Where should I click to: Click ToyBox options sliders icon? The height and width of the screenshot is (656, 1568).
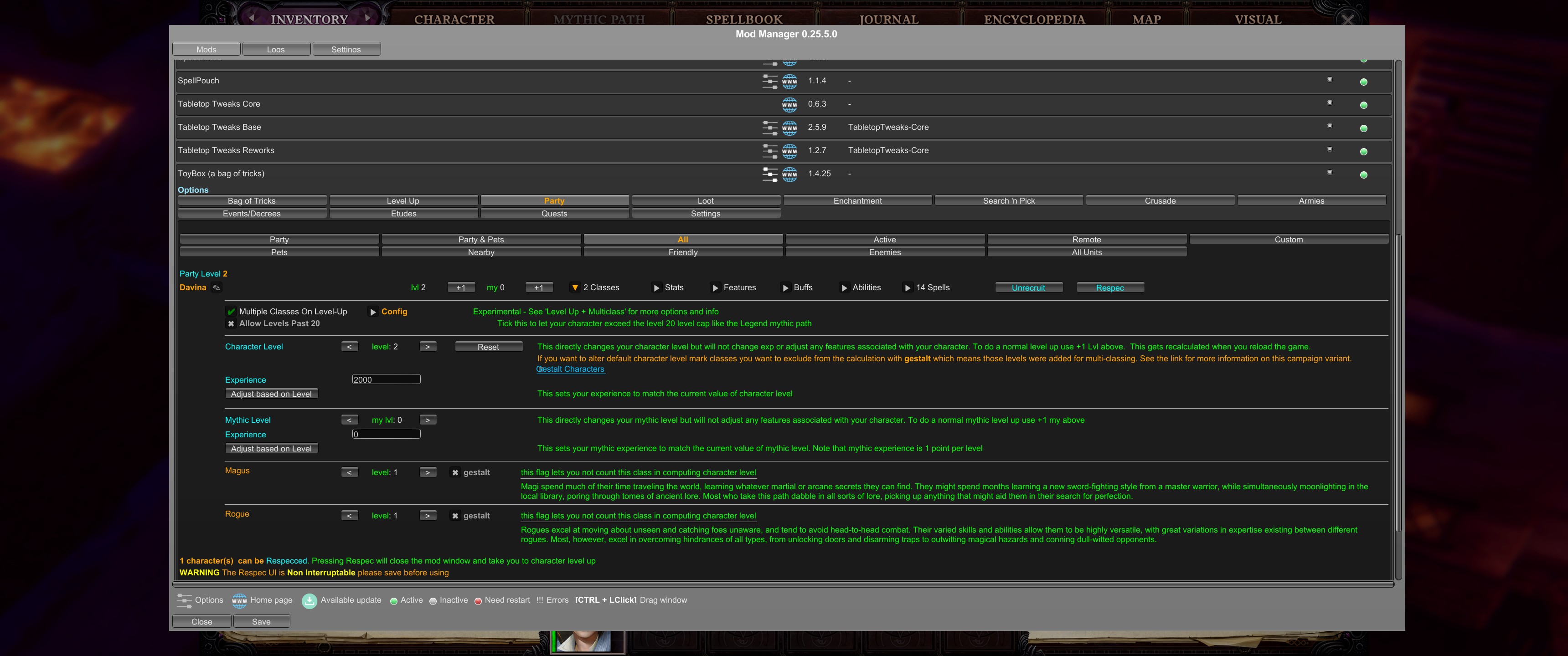769,174
